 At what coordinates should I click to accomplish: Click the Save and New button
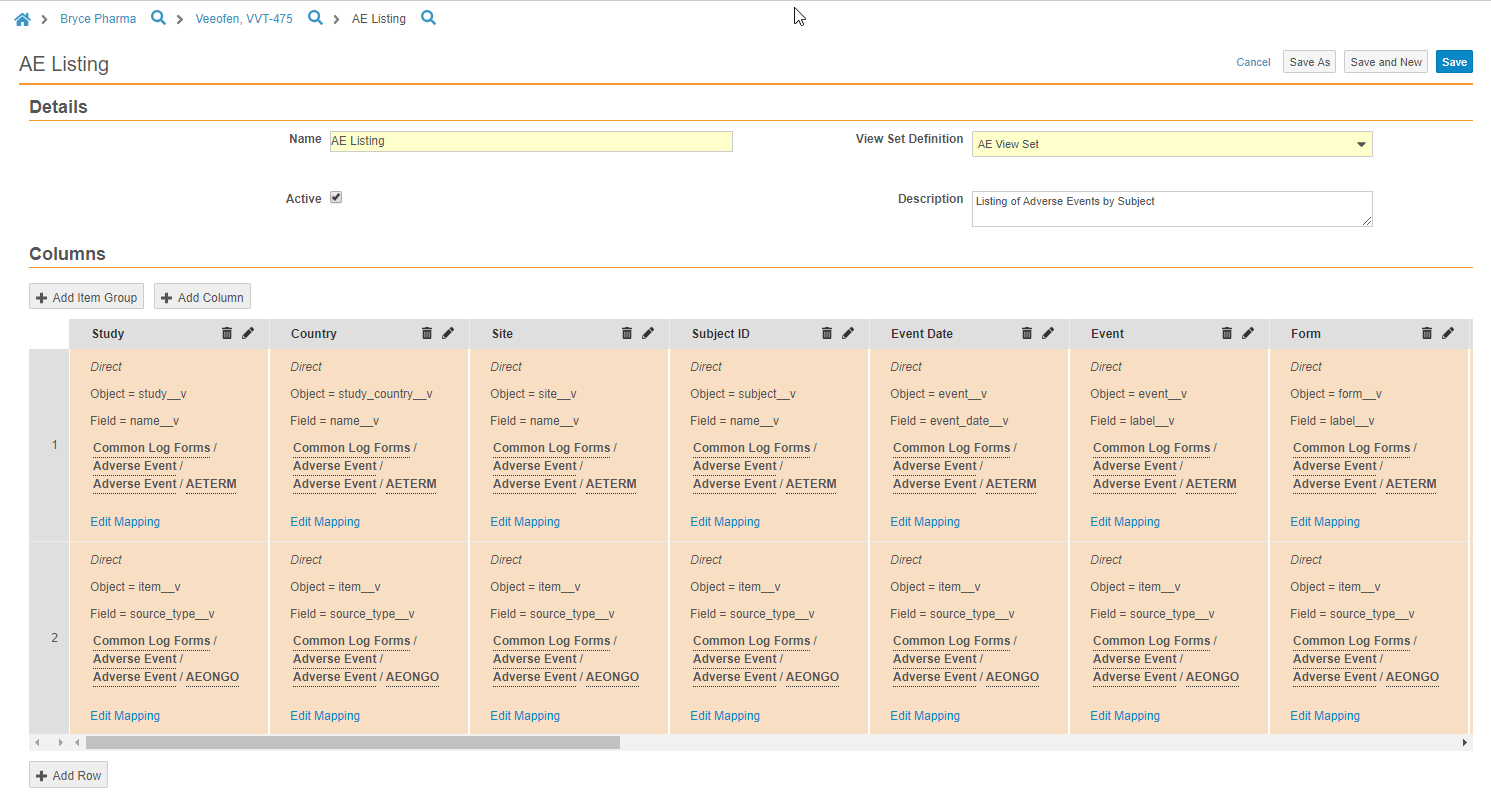coord(1385,62)
